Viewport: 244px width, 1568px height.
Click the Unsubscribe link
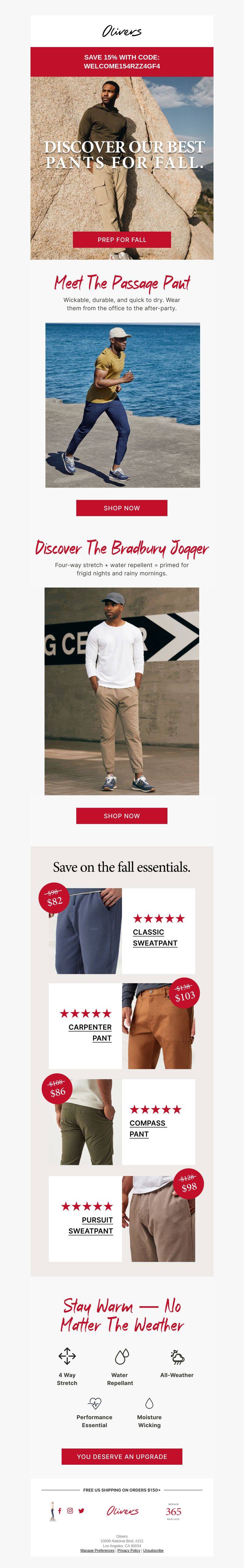pyautogui.click(x=153, y=1550)
